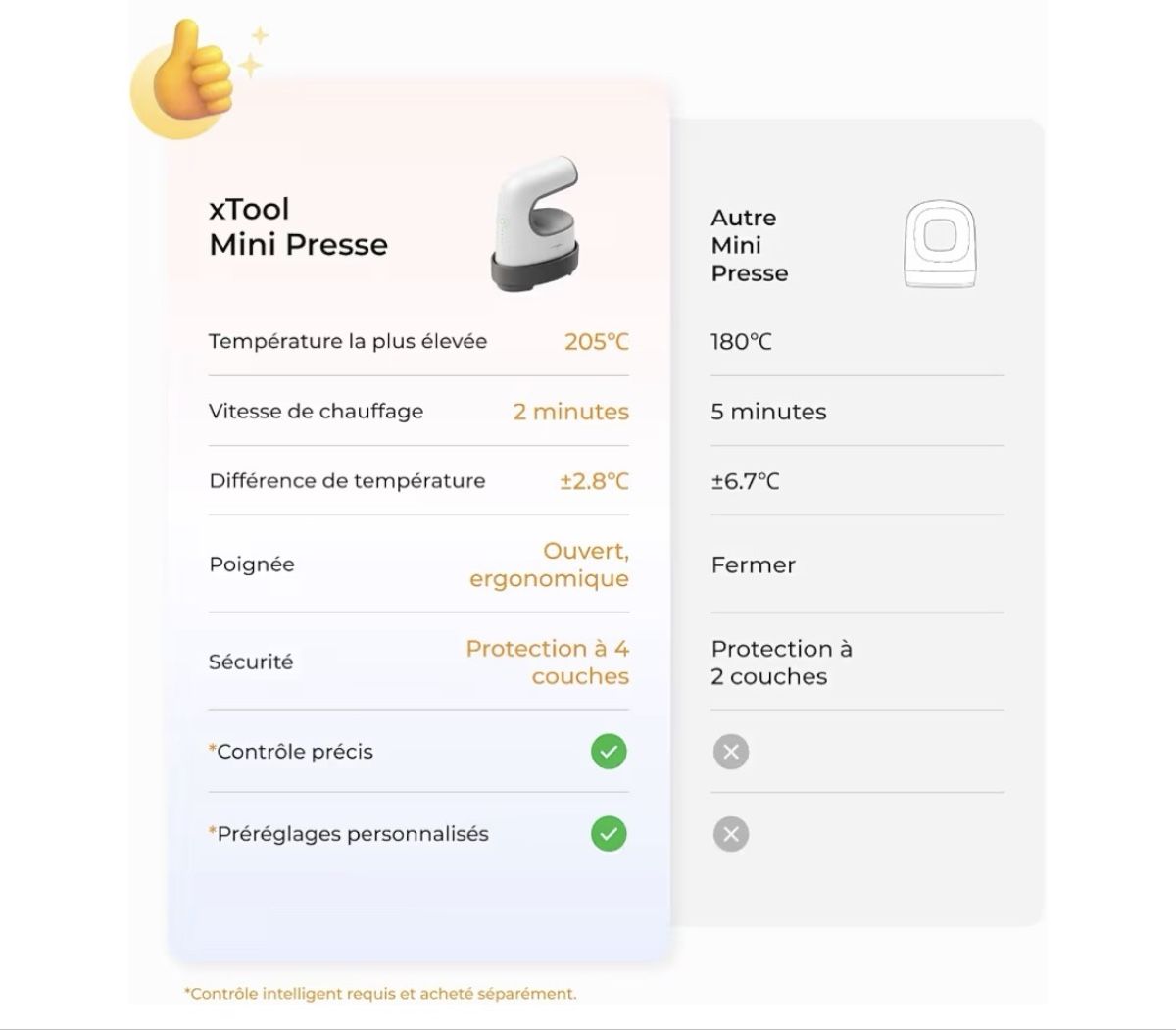Click green checkmark for Contrôle précis

(609, 752)
